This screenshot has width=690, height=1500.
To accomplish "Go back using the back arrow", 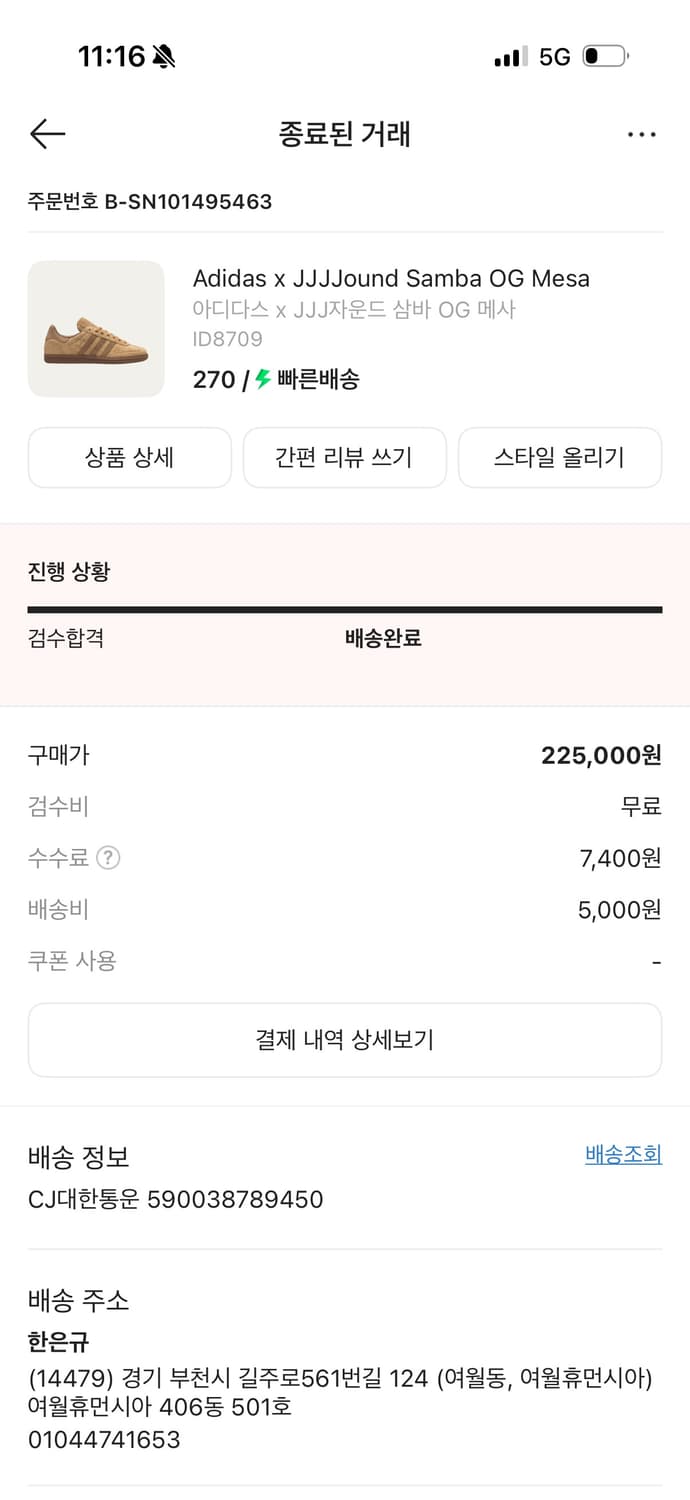I will point(46,133).
